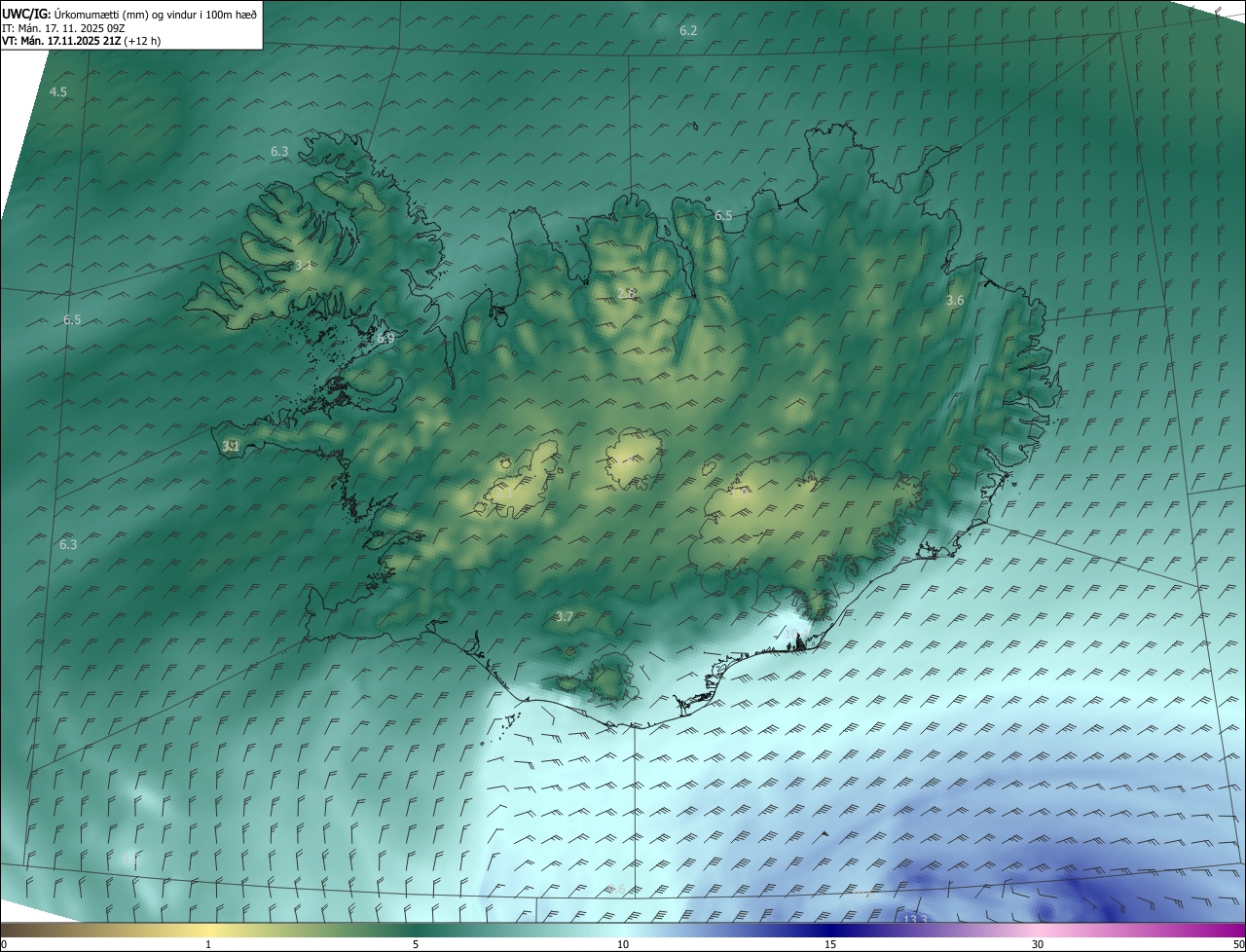Click the "6.9" value label
Viewport: 1246px width, 952px height.
(x=385, y=339)
